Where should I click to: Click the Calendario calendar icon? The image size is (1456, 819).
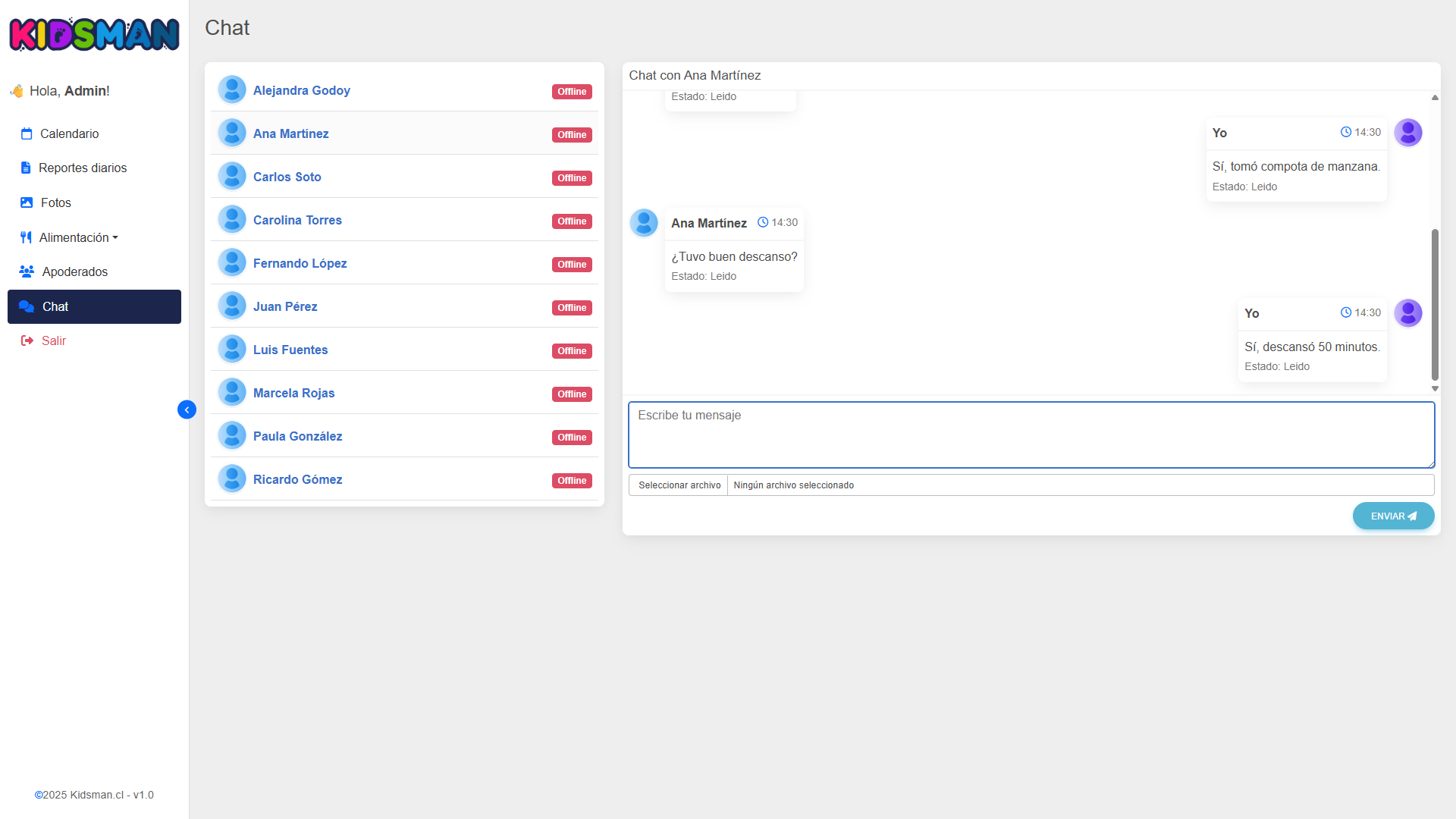(x=27, y=134)
